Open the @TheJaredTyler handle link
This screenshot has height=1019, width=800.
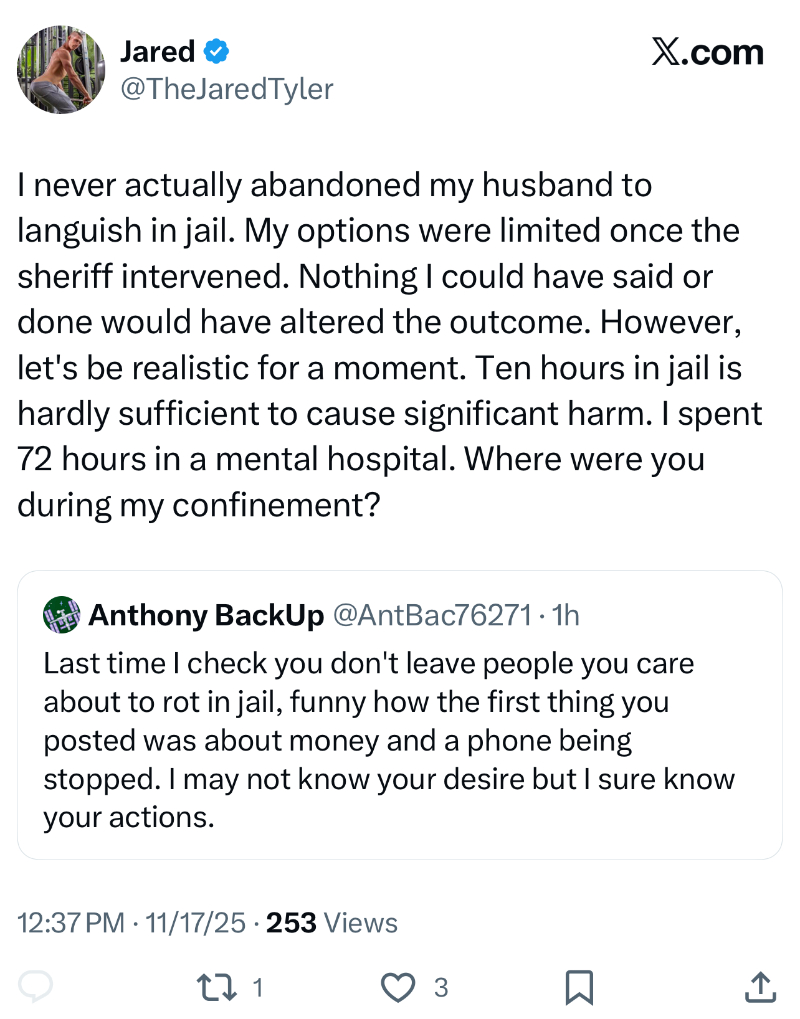coord(227,89)
